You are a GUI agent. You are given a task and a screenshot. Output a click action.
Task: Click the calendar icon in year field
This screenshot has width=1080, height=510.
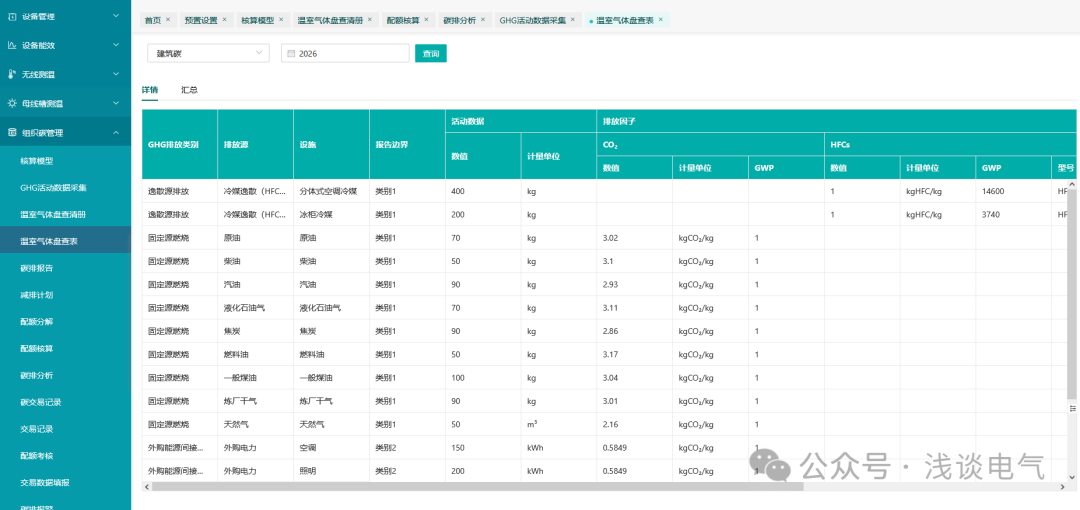point(291,53)
